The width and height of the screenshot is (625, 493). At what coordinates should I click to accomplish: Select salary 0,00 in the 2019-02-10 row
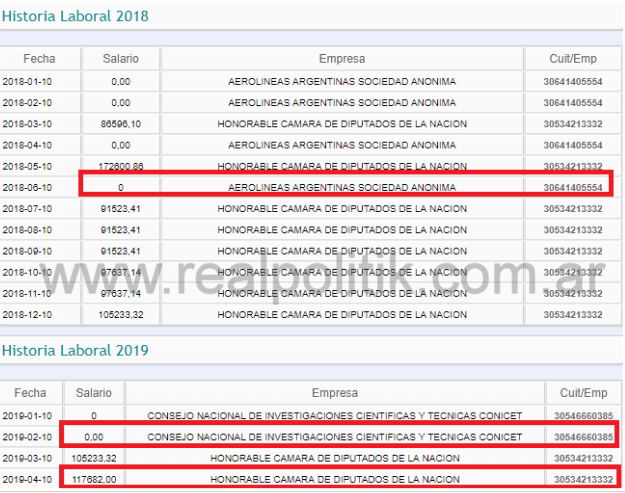(94, 437)
